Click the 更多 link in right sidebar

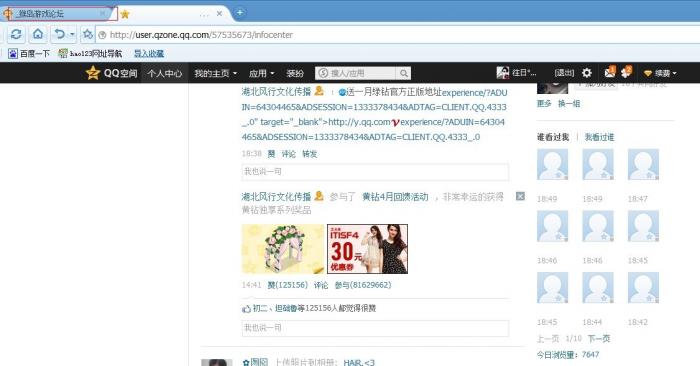[x=544, y=104]
